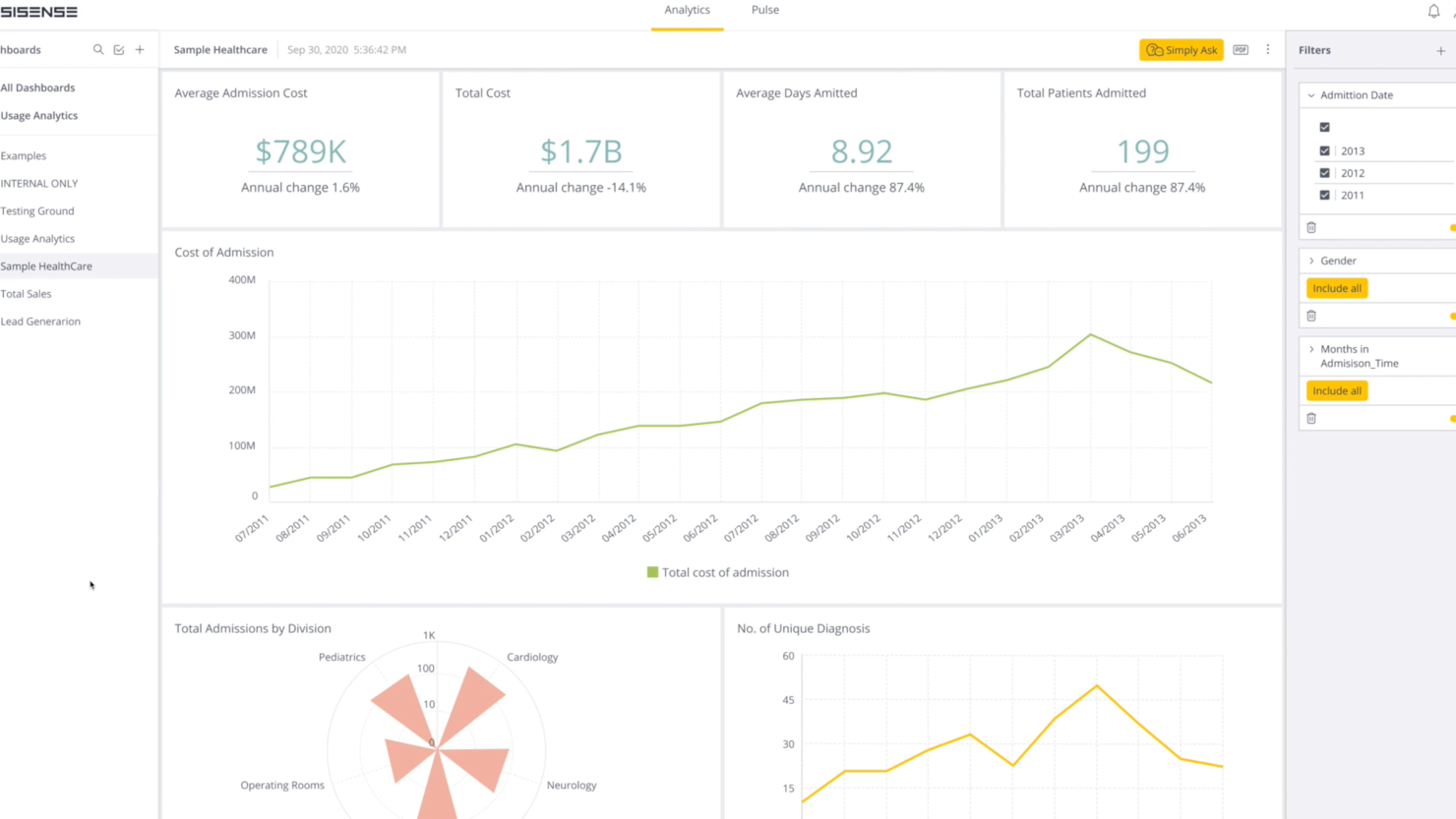Click the No. of Unique Diagnosis title
Viewport: 1456px width, 819px height.
pyautogui.click(x=804, y=628)
